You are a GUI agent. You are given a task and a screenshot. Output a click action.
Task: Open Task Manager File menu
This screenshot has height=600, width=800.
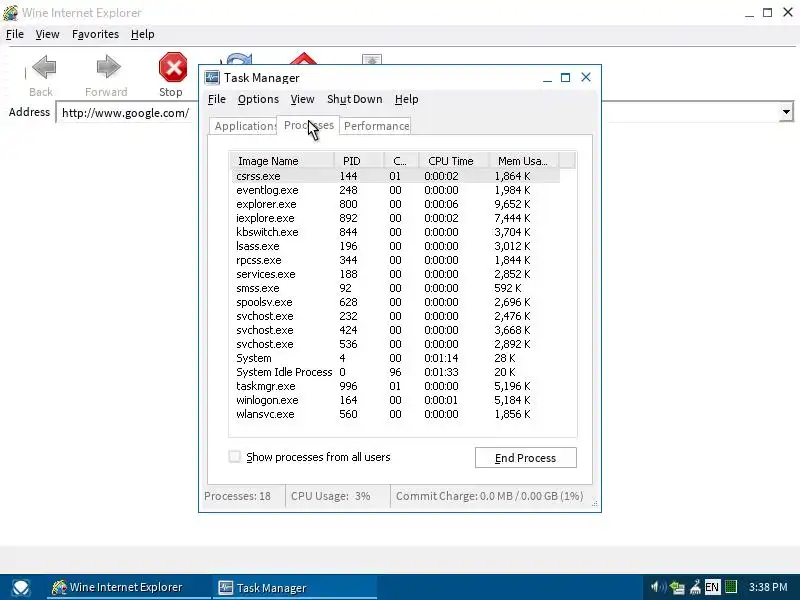pos(217,99)
